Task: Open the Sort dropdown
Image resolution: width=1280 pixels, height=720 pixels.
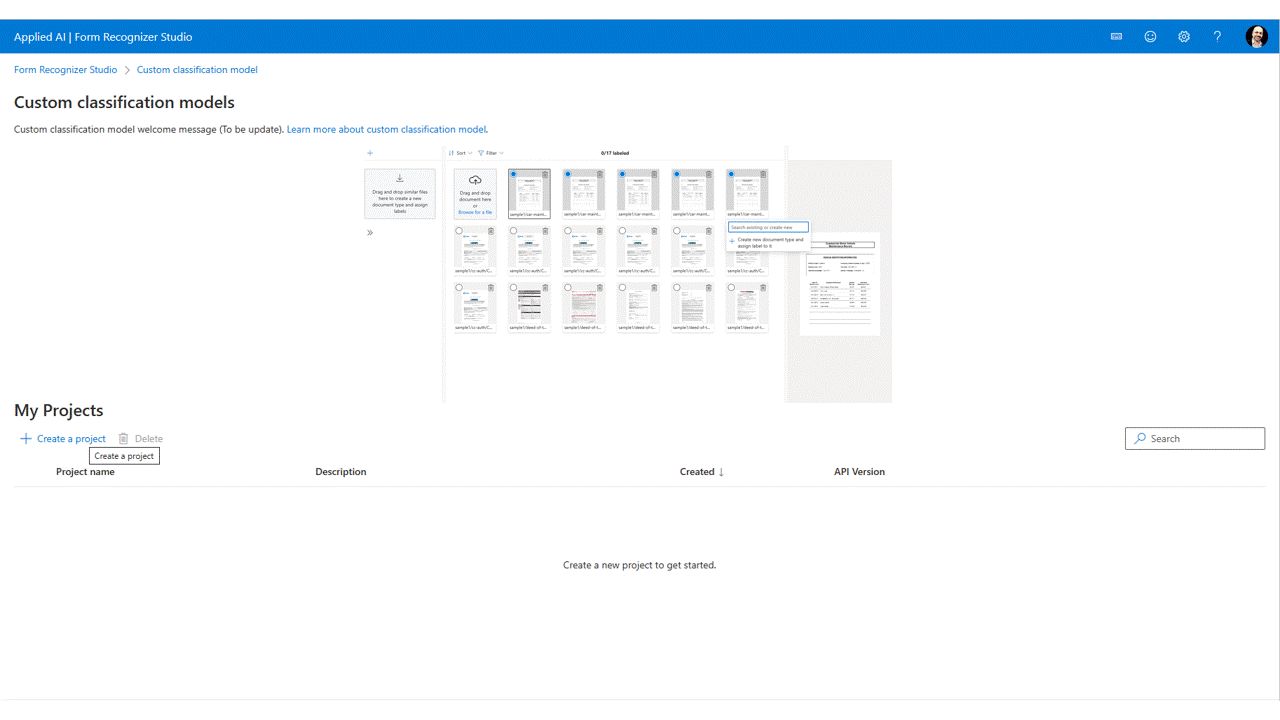Action: pyautogui.click(x=461, y=153)
